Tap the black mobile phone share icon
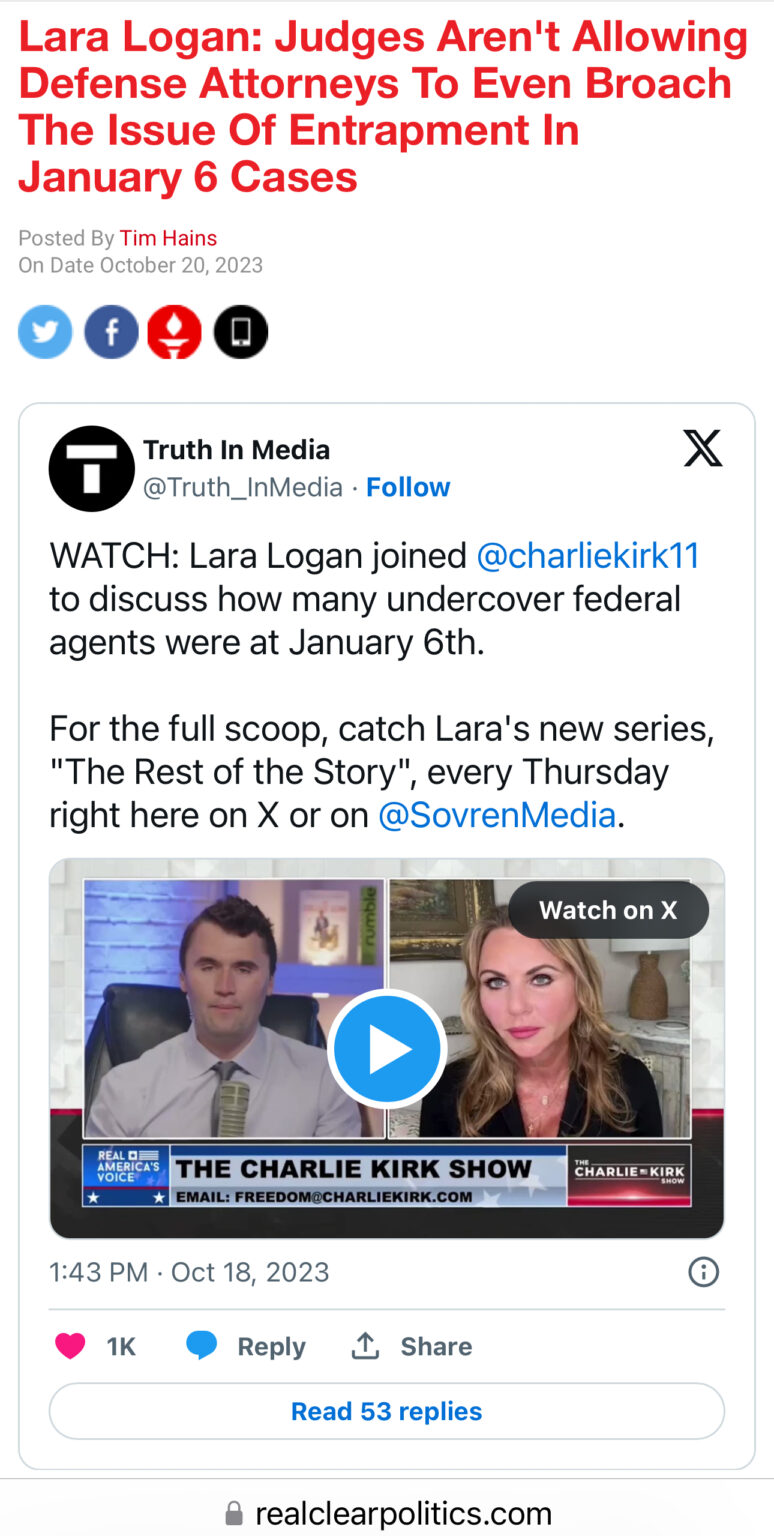The image size is (774, 1536). click(x=241, y=332)
